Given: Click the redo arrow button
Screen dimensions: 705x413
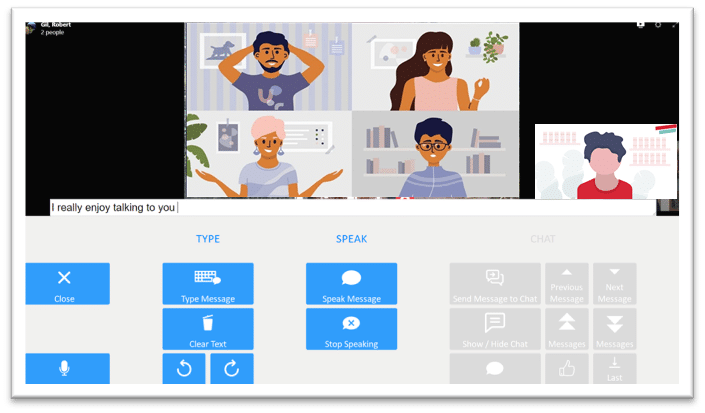Looking at the screenshot, I should (x=232, y=368).
